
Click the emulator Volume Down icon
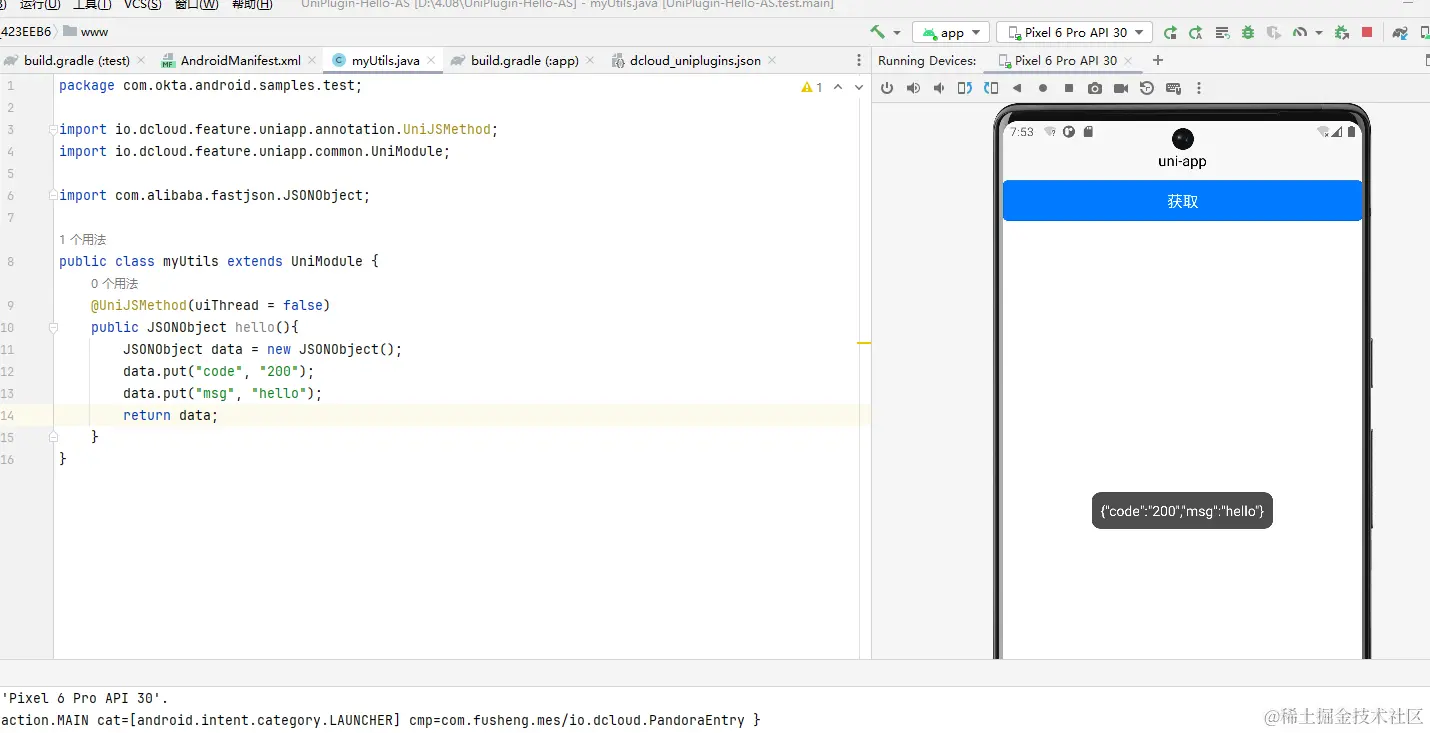tap(939, 88)
